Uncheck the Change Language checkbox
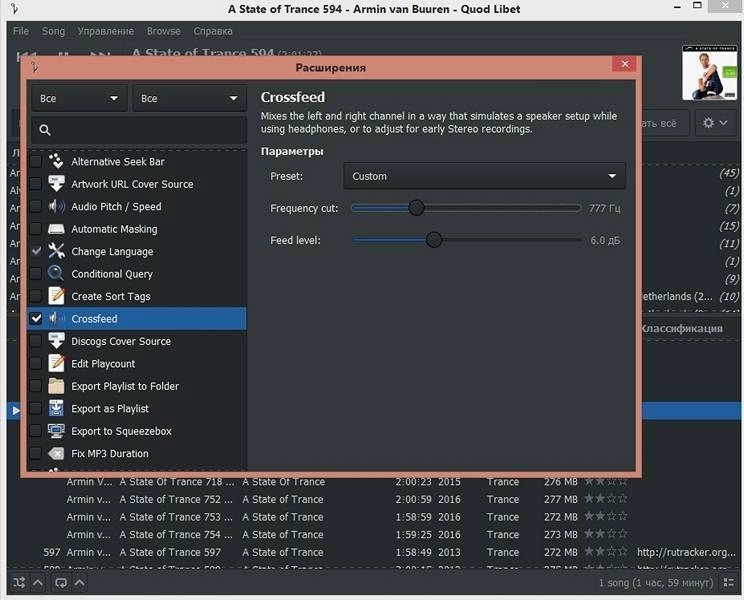Image resolution: width=744 pixels, height=600 pixels. coord(36,251)
